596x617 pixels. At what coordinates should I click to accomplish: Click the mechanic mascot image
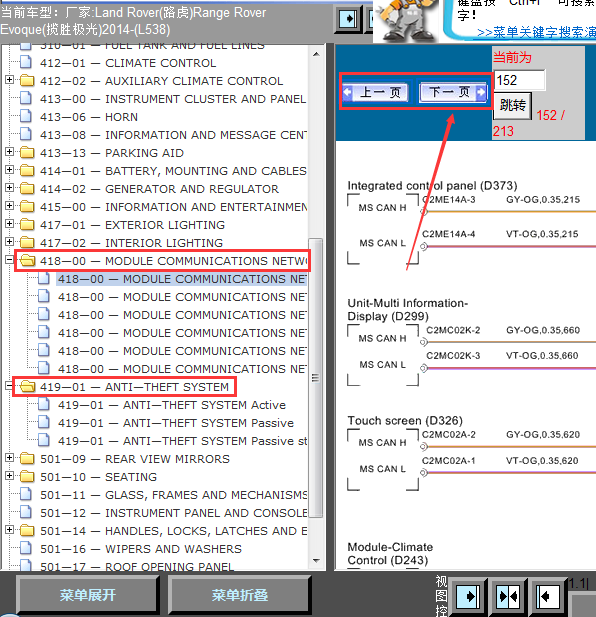point(407,20)
